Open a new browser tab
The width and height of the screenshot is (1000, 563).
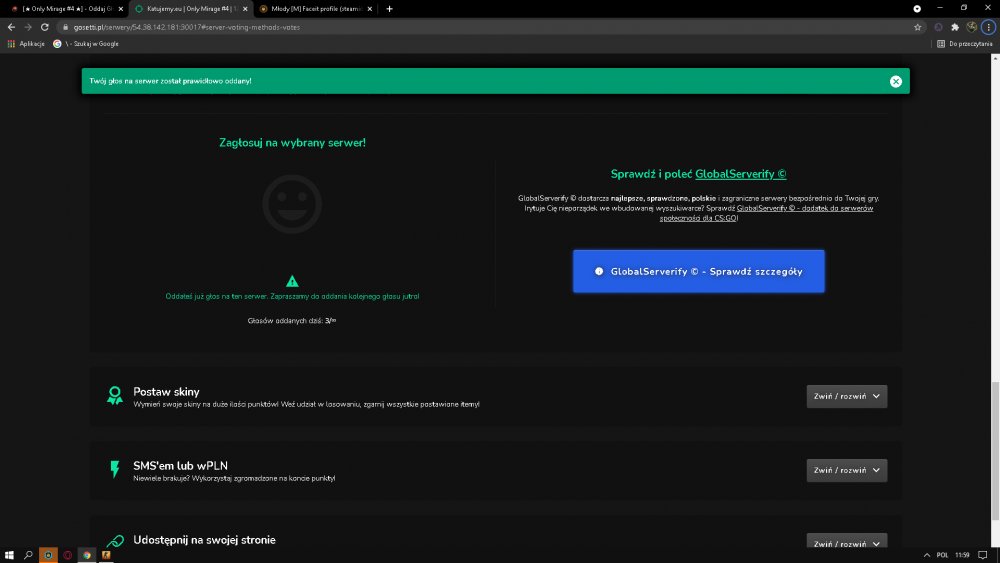[x=390, y=9]
